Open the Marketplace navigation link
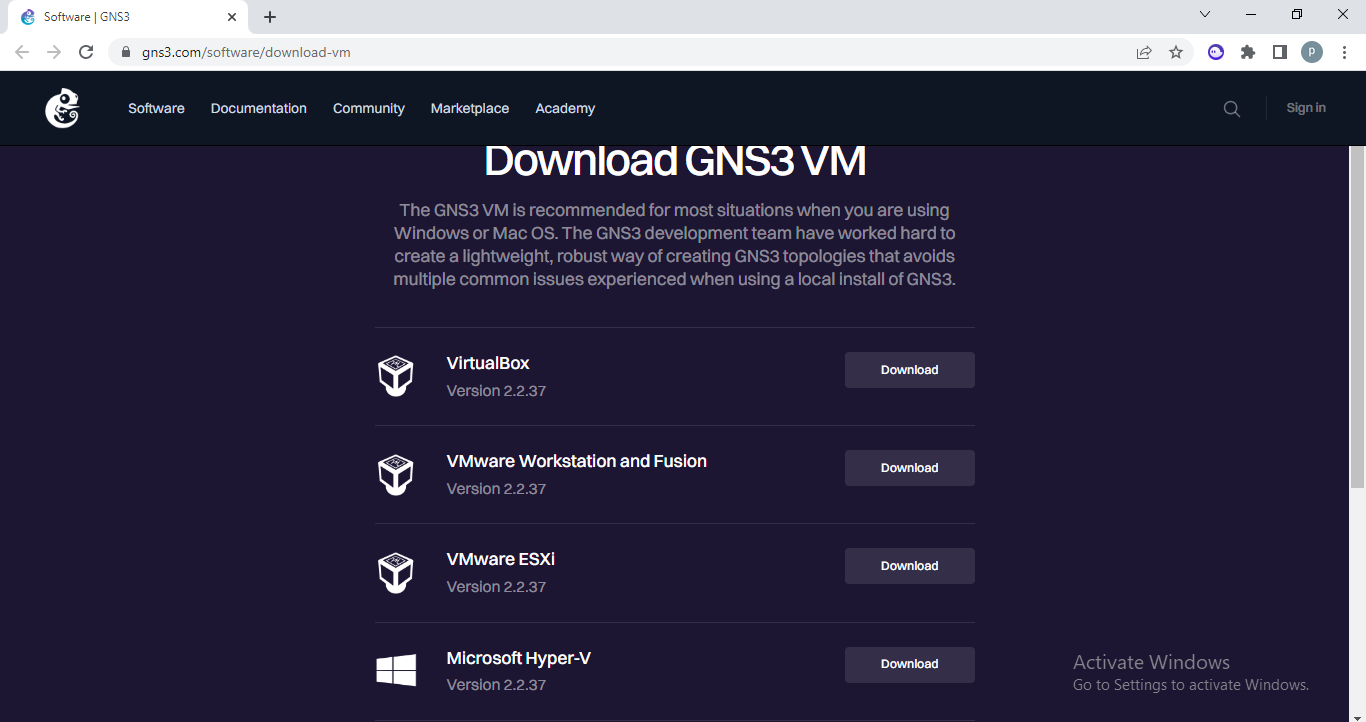The height and width of the screenshot is (722, 1366). pyautogui.click(x=470, y=108)
